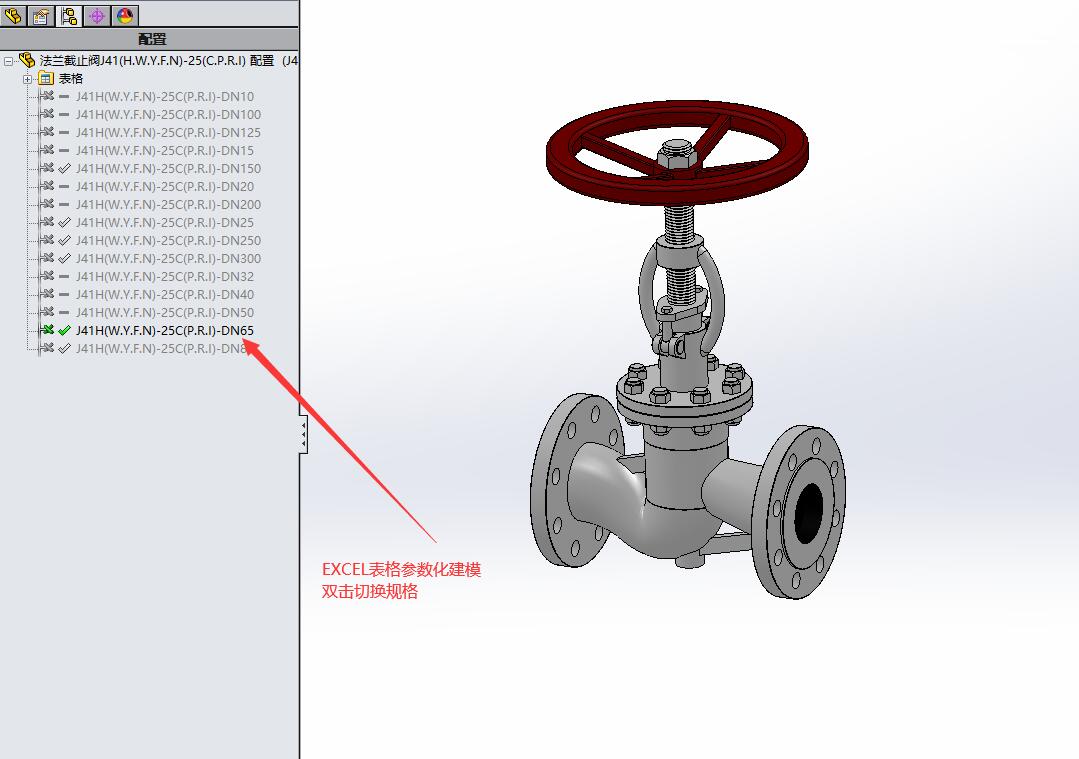Select configuration ending in DN15
The image size is (1079, 759).
point(164,150)
